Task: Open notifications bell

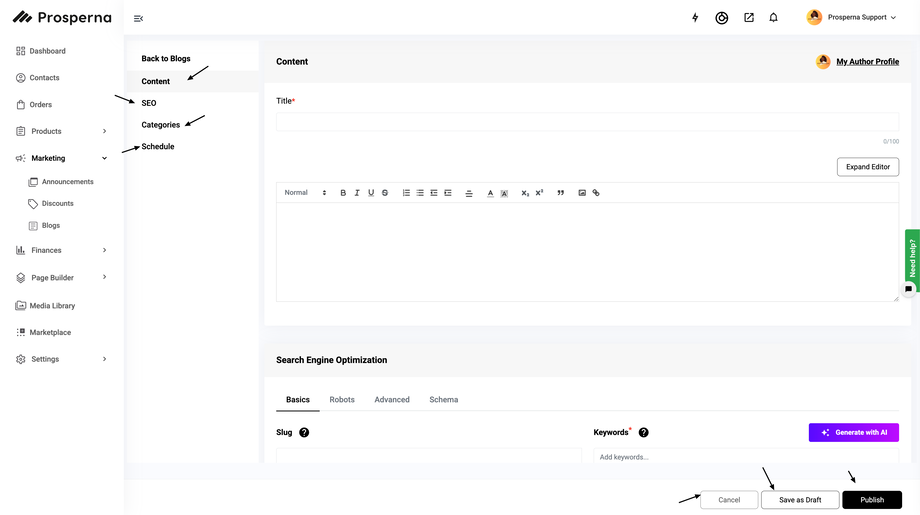Action: 773,18
